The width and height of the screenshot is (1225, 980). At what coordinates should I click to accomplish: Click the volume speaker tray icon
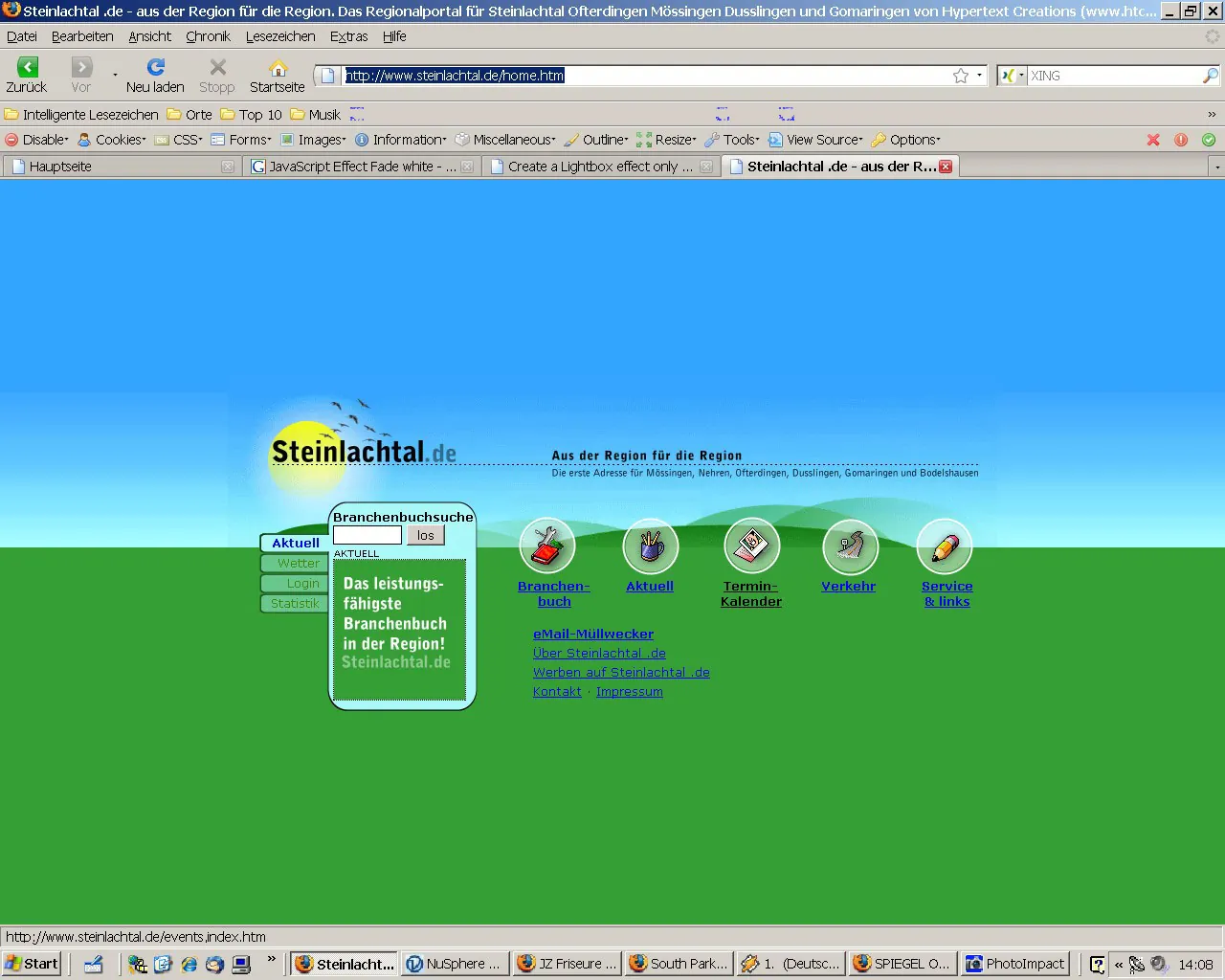pos(1158,964)
